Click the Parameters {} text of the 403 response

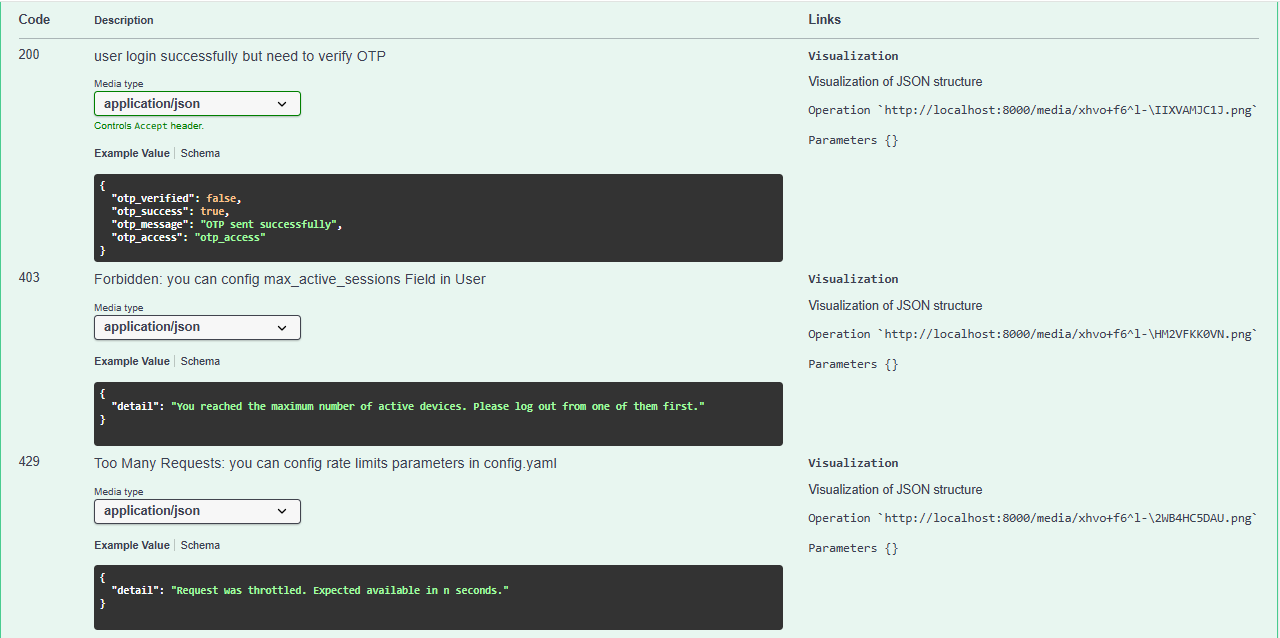(853, 365)
